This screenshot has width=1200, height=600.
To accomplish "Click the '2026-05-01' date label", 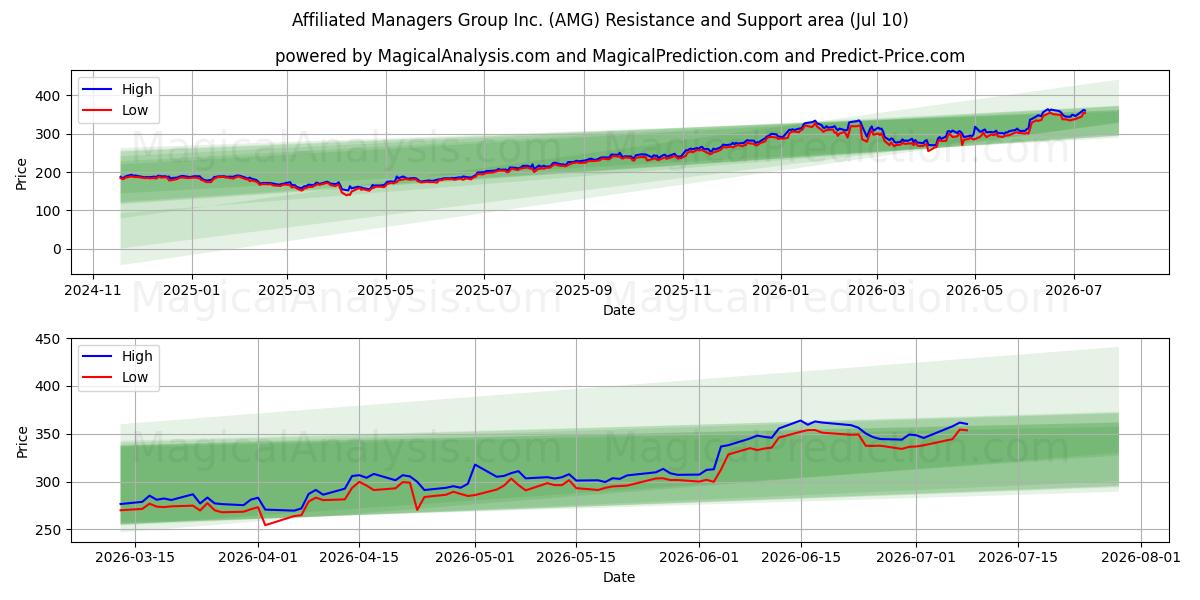I will 475,557.
